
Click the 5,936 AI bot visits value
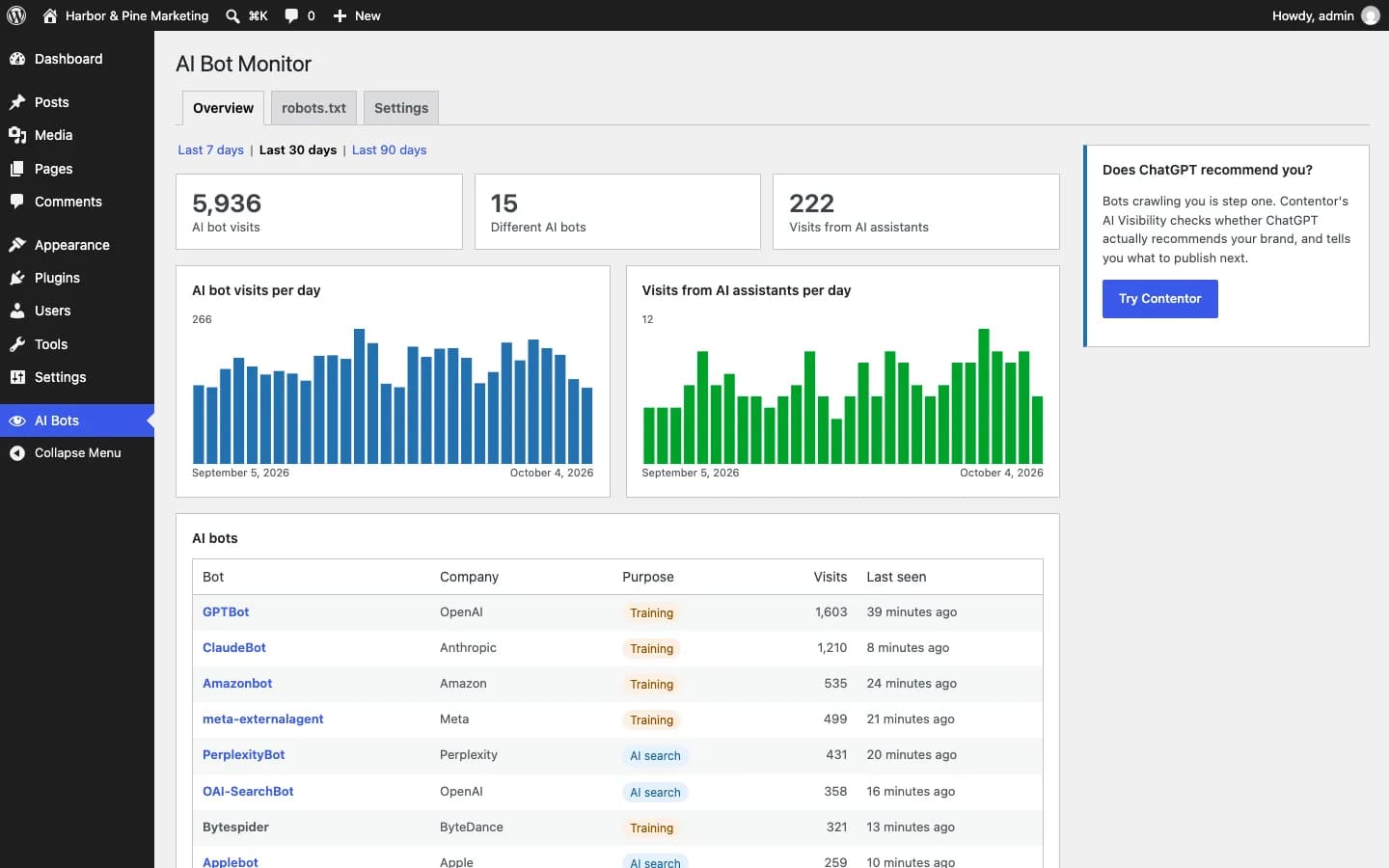[227, 203]
